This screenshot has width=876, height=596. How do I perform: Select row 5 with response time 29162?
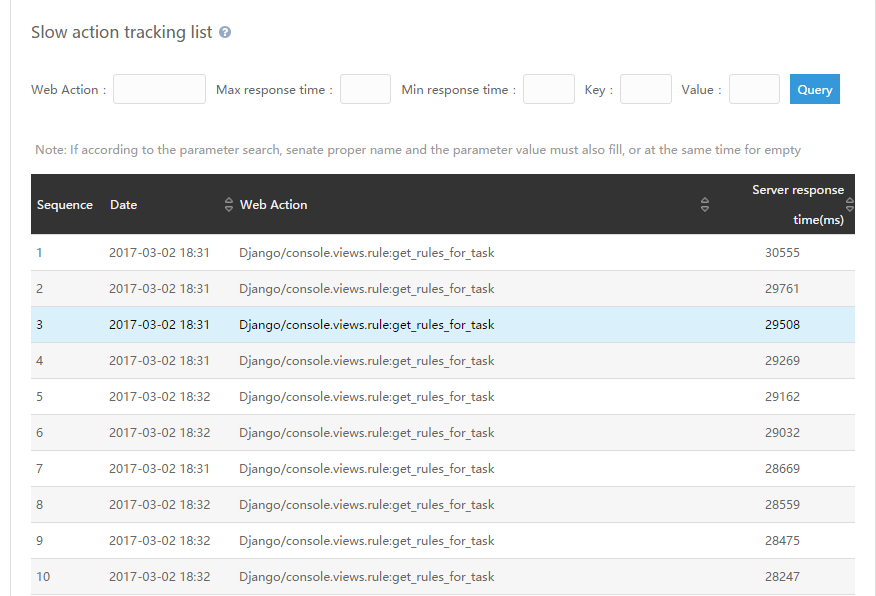[781, 397]
